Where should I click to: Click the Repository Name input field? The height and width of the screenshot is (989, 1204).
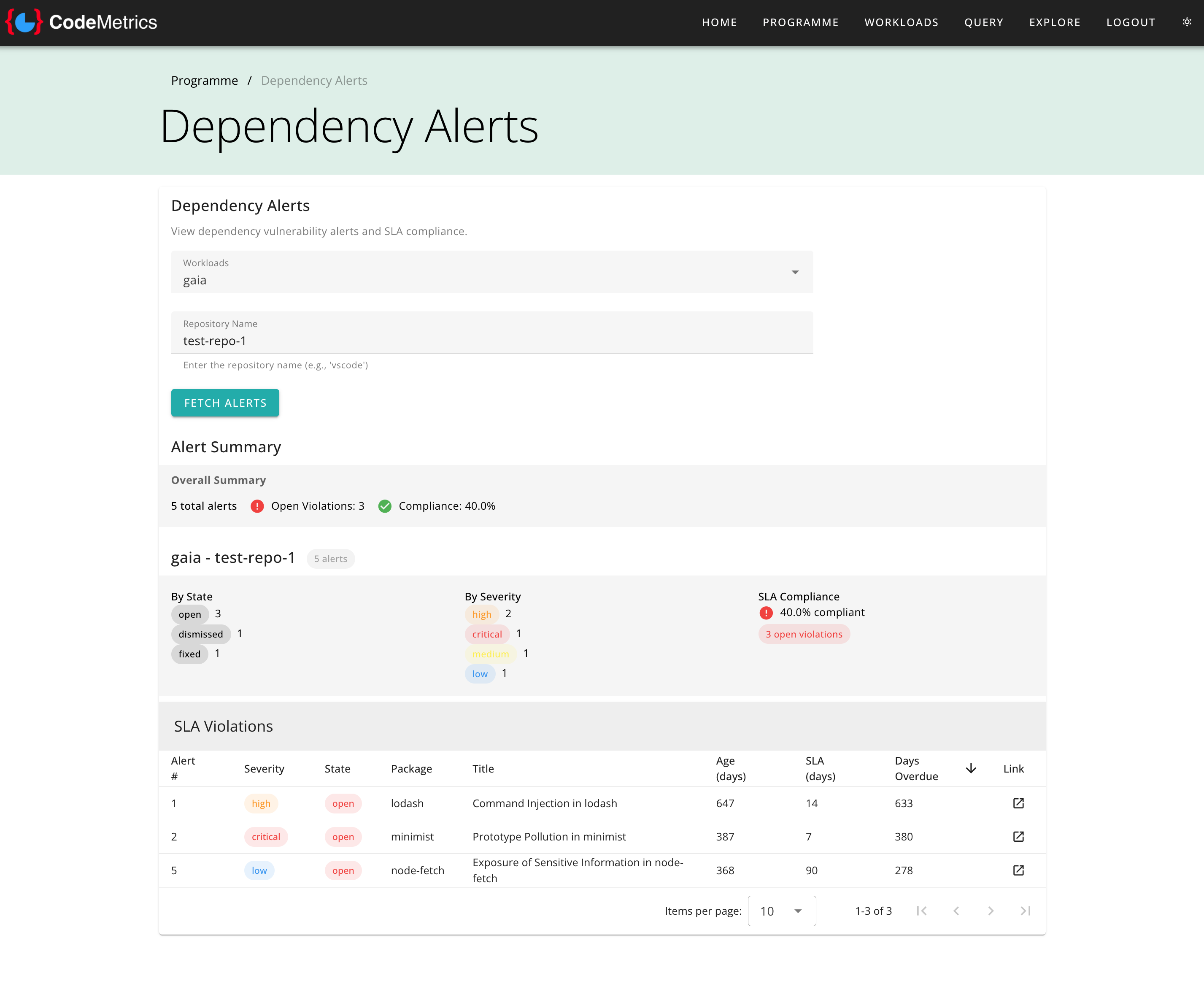[x=491, y=340]
